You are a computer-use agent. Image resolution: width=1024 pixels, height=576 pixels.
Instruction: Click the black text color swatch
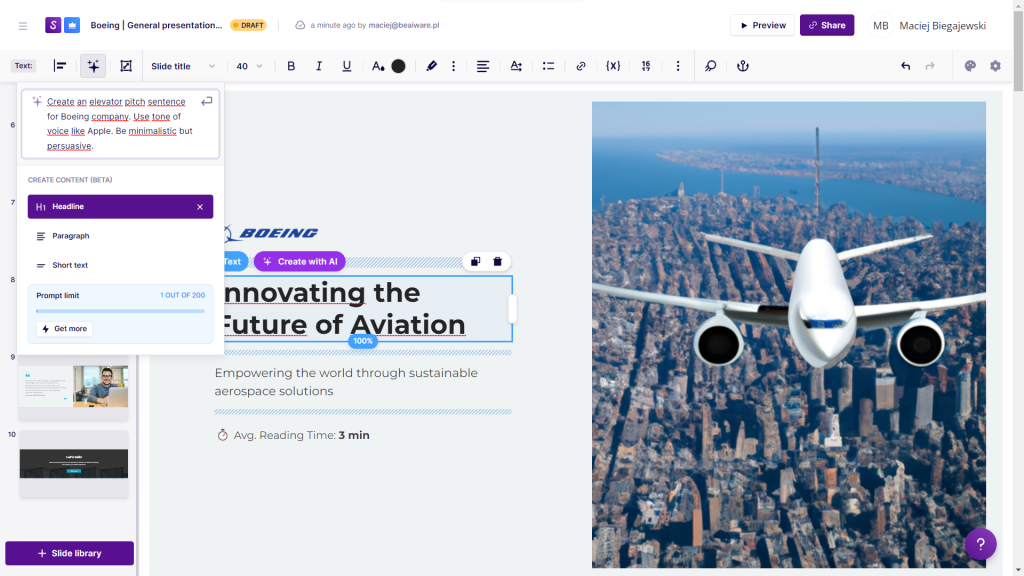click(x=398, y=66)
